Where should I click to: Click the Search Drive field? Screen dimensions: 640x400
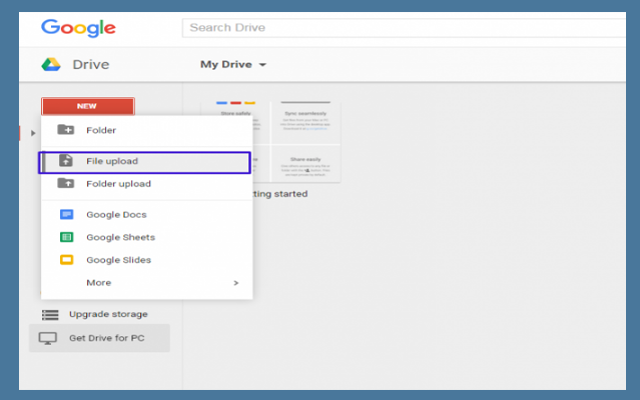click(404, 28)
